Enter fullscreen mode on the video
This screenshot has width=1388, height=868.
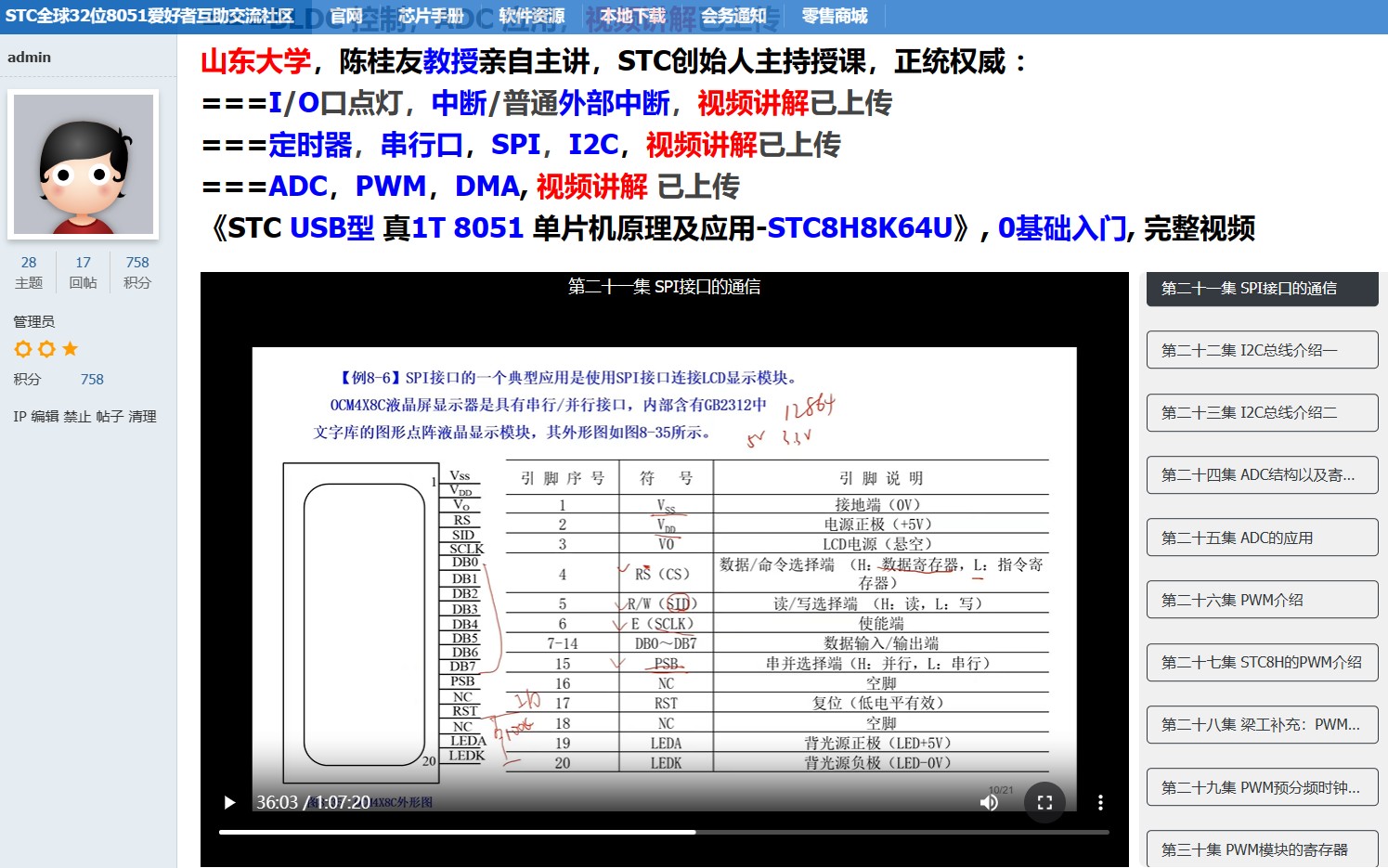(1044, 802)
